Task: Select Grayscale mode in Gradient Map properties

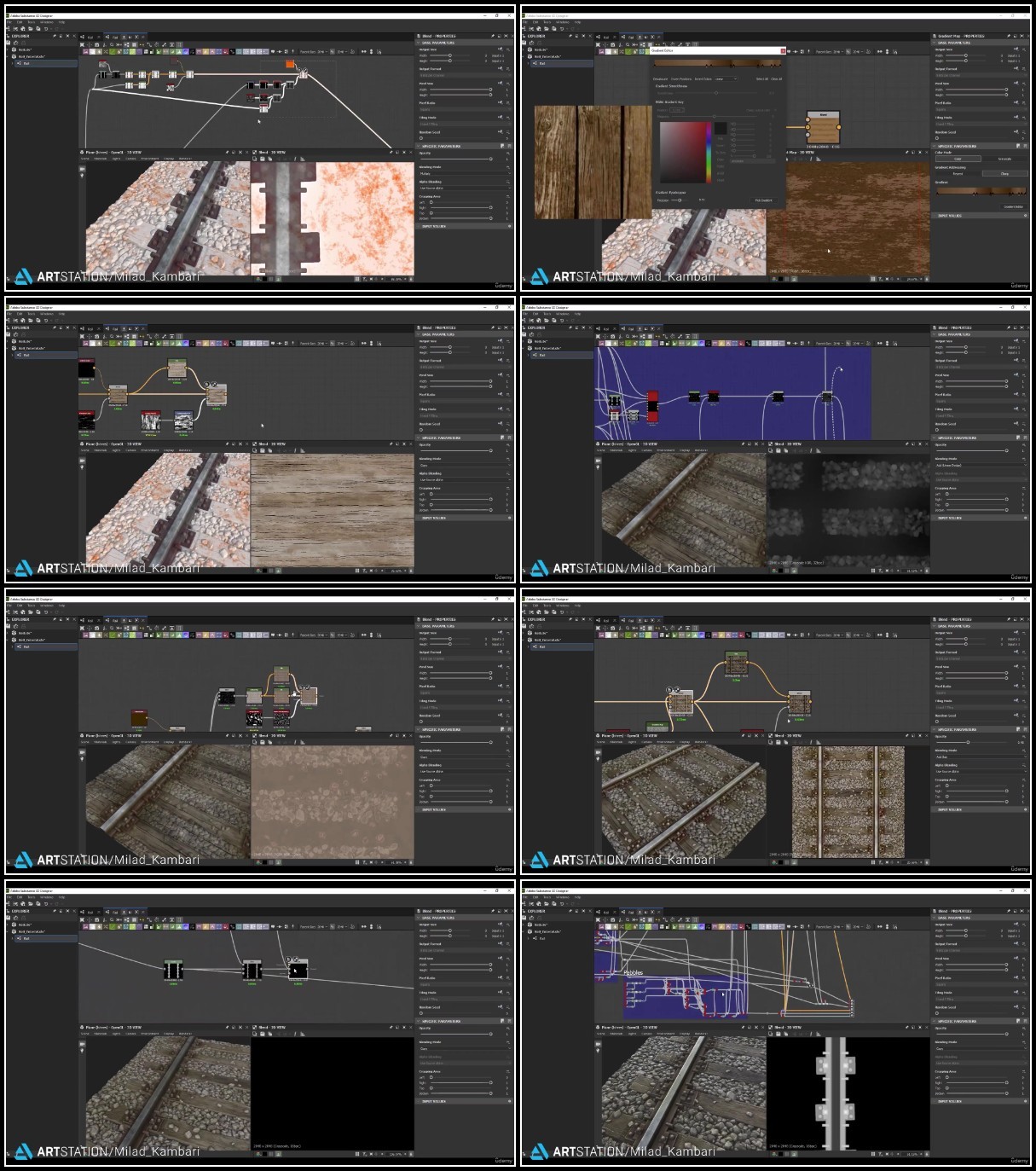Action: point(1004,159)
